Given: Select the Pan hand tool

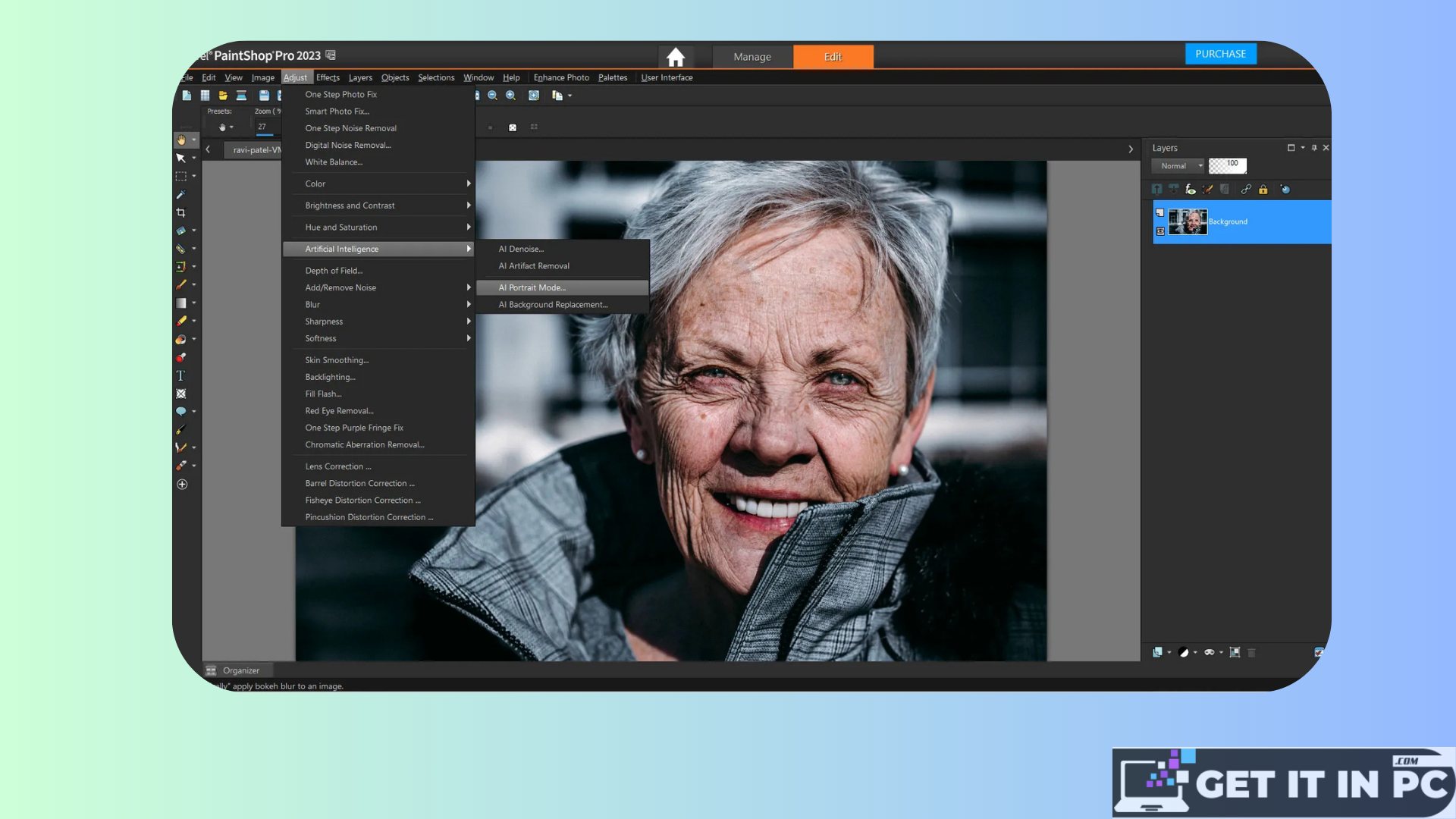Looking at the screenshot, I should [x=180, y=140].
